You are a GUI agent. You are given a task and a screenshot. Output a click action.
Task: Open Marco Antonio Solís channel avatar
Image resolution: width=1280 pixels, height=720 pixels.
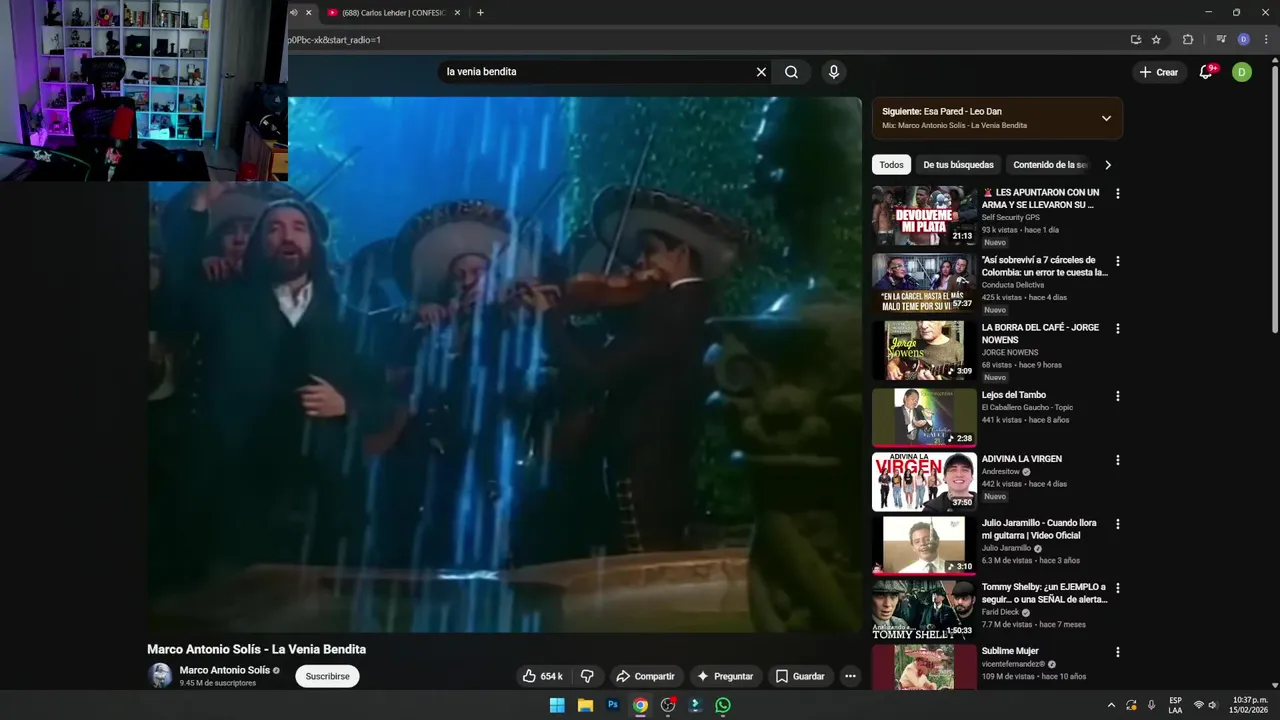tap(160, 676)
